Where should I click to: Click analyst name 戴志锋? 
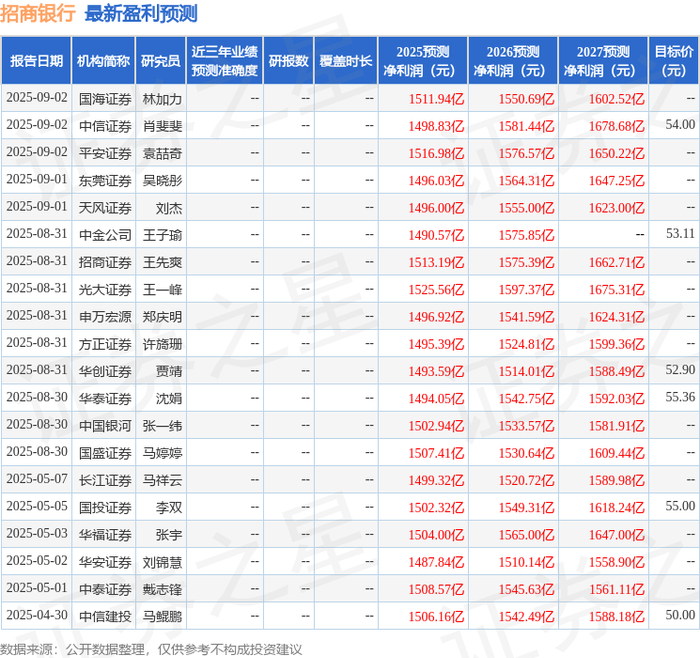coord(162,587)
